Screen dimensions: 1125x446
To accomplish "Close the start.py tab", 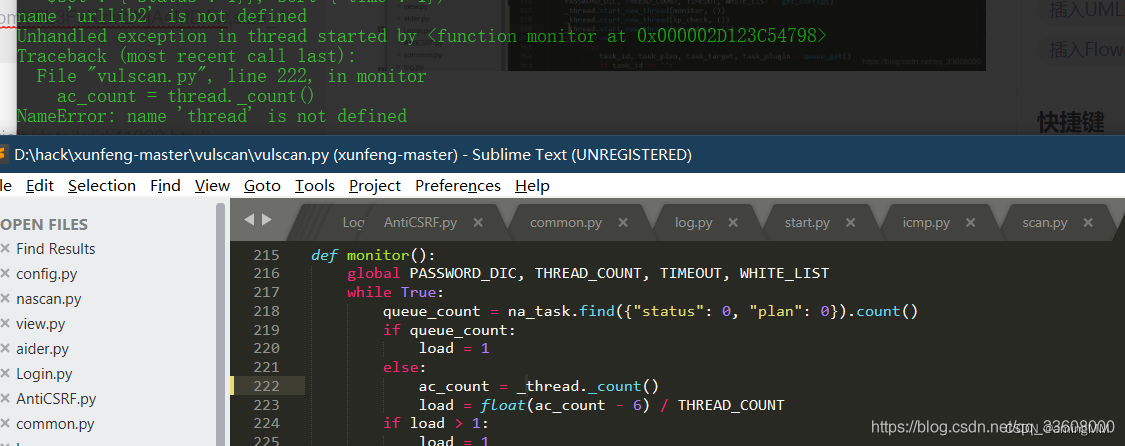I will pos(852,222).
